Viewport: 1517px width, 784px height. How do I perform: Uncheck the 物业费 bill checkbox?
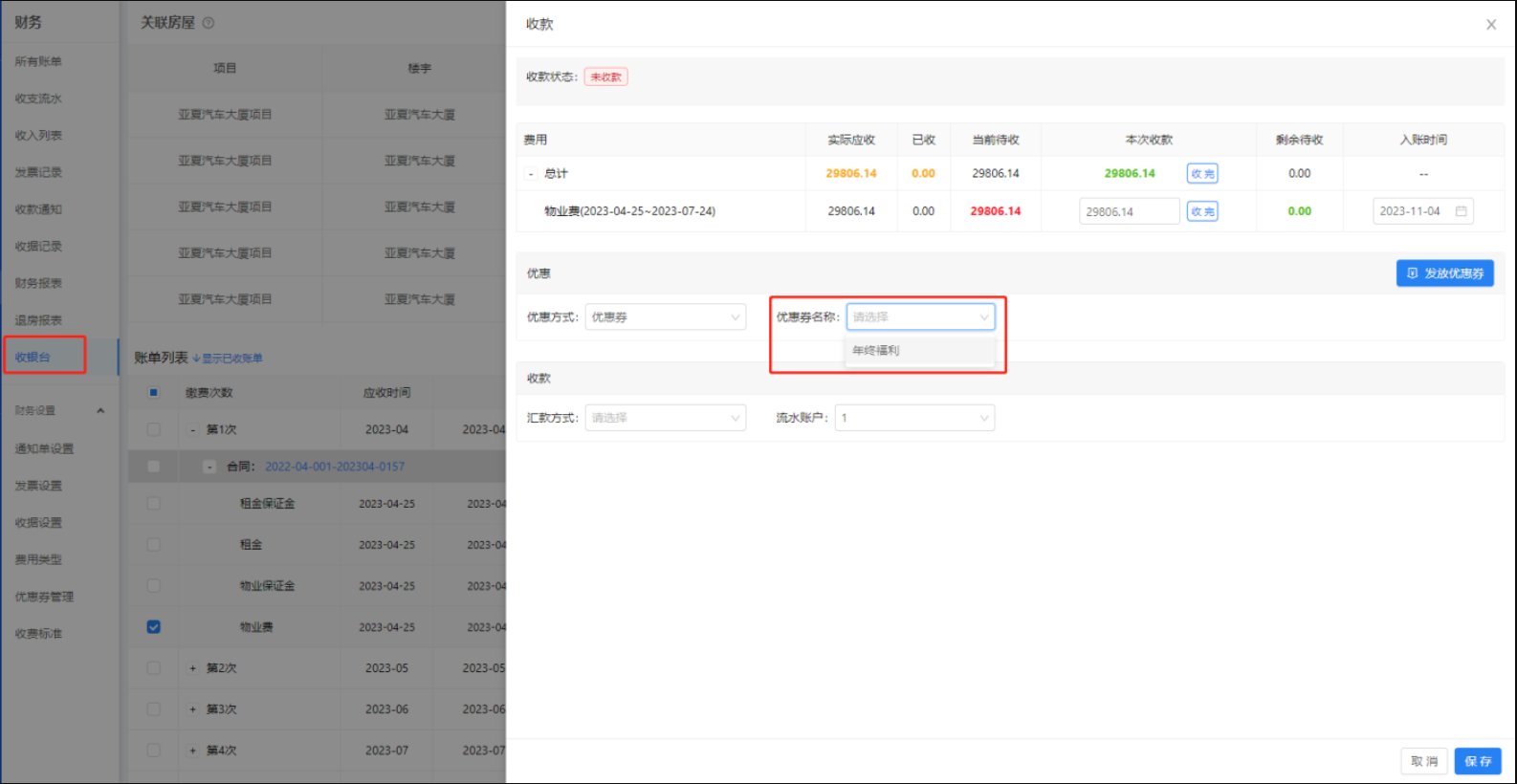click(153, 627)
